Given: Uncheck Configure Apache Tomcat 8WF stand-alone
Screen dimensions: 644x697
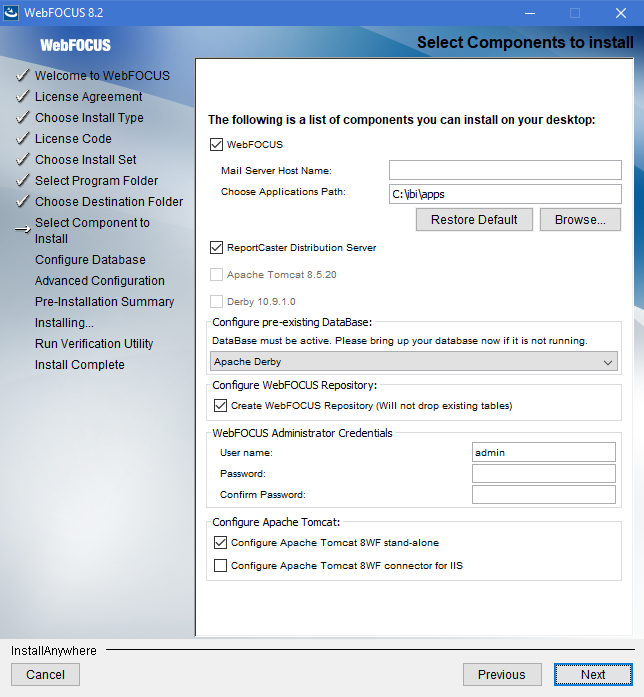Looking at the screenshot, I should (220, 542).
